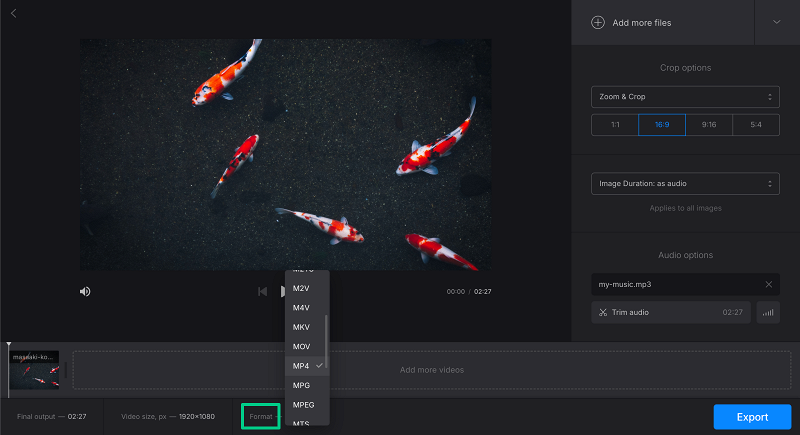Open the Image Duration dropdown
The width and height of the screenshot is (800, 435).
pos(685,184)
